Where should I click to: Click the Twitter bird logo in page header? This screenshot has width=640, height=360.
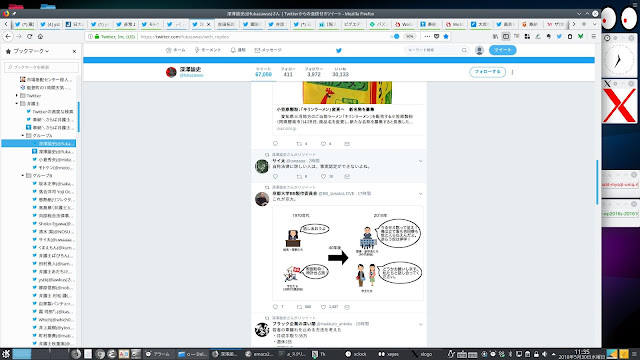(x=338, y=50)
